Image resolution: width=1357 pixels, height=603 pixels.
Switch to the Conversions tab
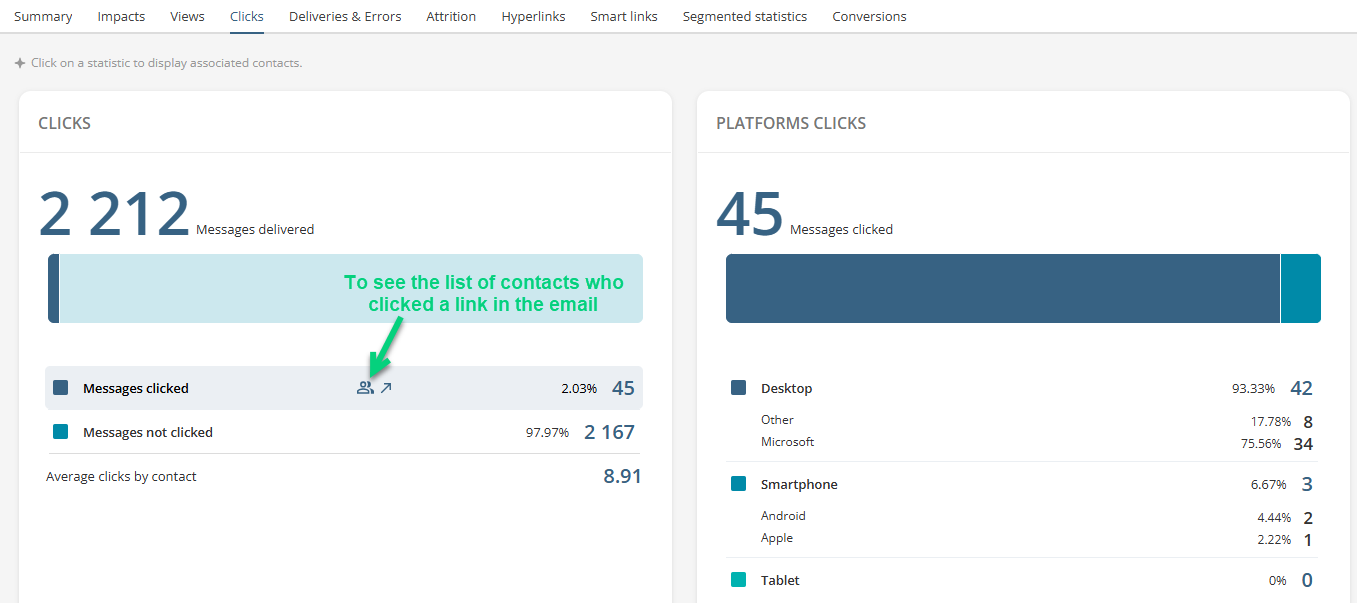869,16
